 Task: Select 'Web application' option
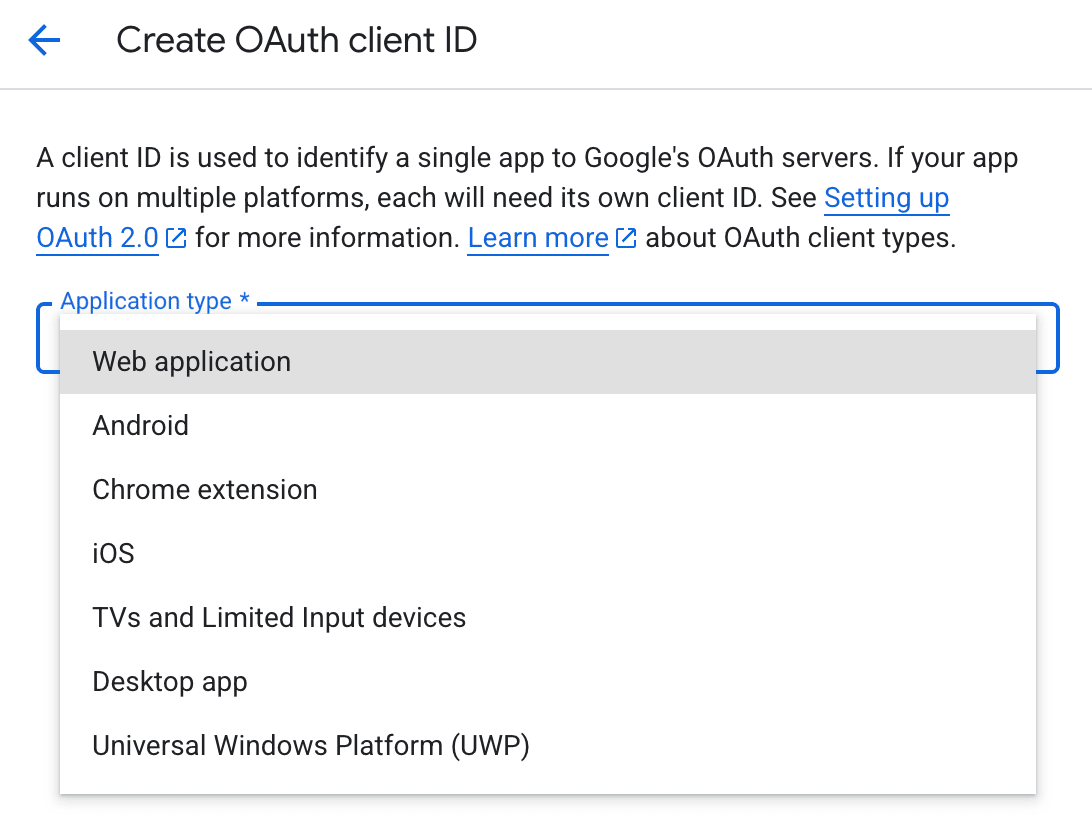coord(192,362)
